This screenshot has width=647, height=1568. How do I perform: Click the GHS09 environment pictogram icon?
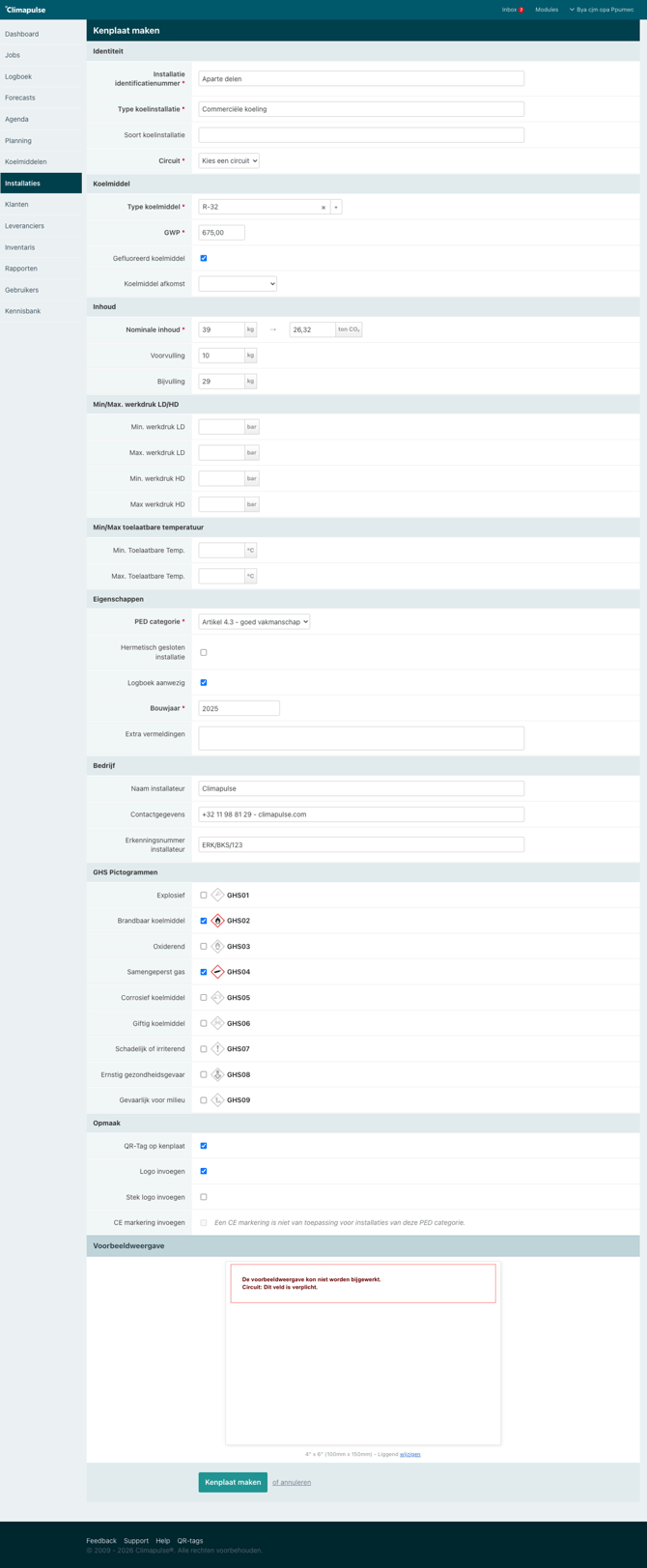(x=217, y=1100)
